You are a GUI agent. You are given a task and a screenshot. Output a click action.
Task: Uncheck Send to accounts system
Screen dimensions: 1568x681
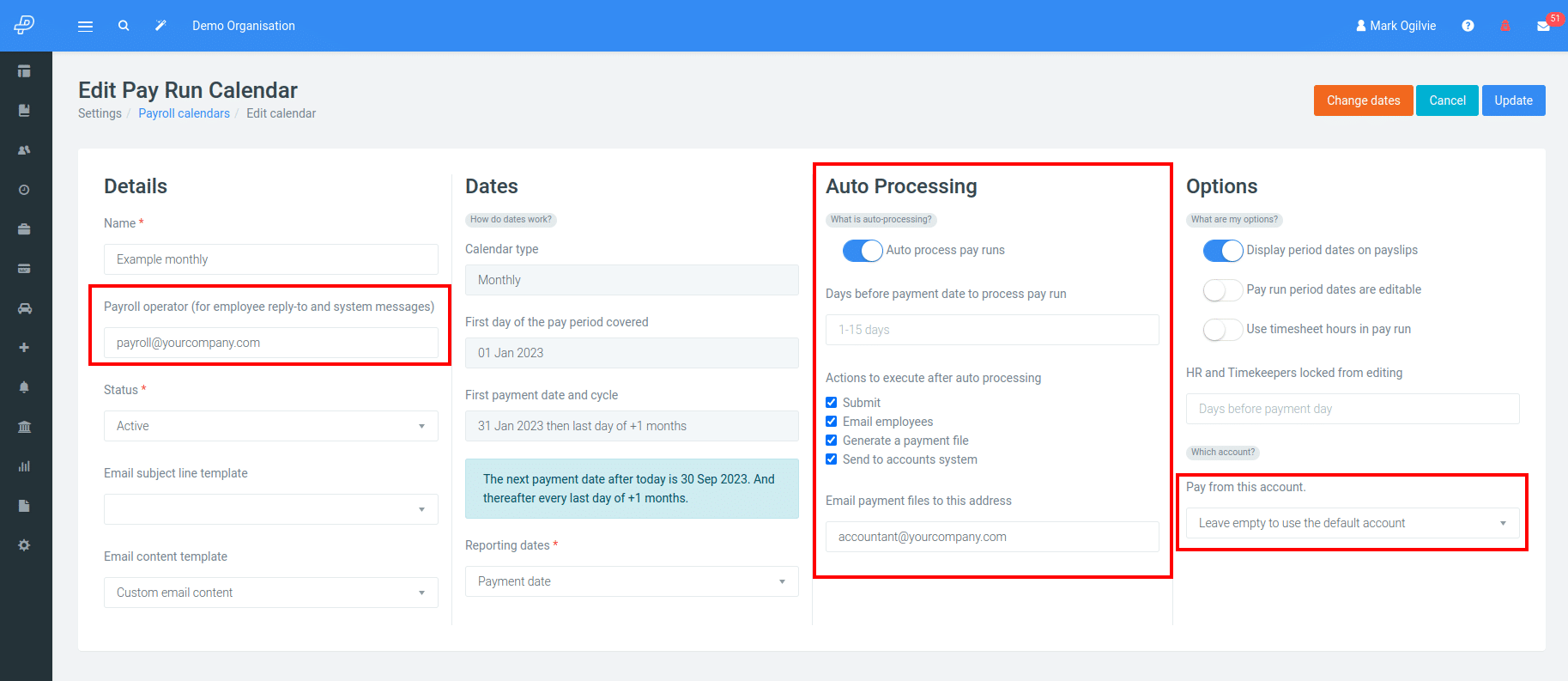pos(831,459)
